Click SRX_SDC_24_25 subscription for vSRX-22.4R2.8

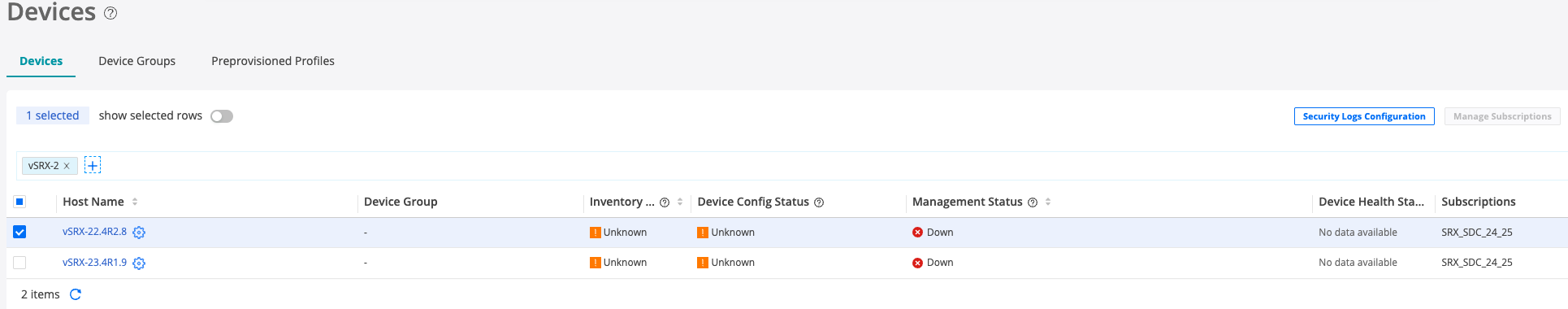pos(1477,233)
